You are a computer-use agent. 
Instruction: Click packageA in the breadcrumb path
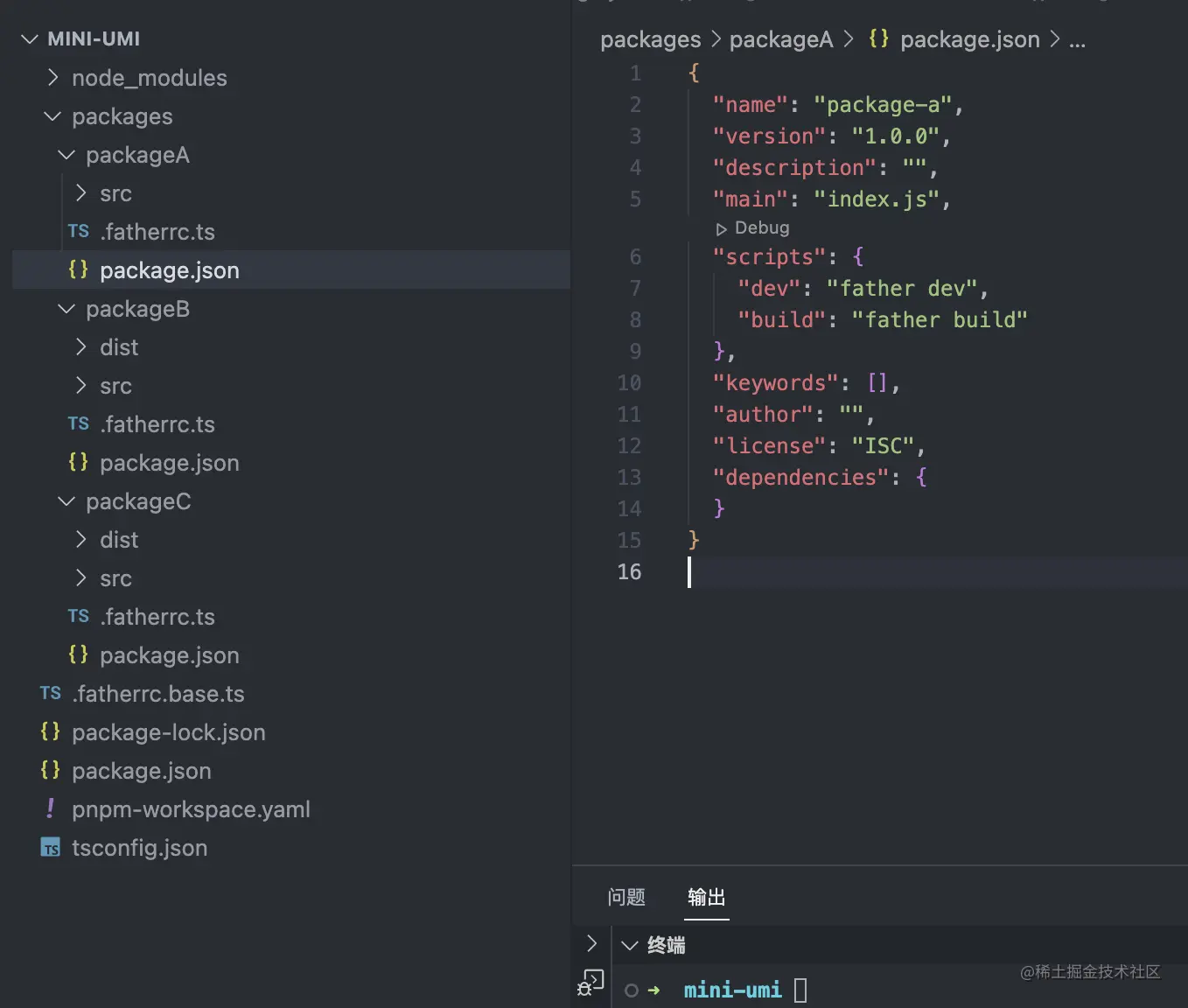click(780, 39)
